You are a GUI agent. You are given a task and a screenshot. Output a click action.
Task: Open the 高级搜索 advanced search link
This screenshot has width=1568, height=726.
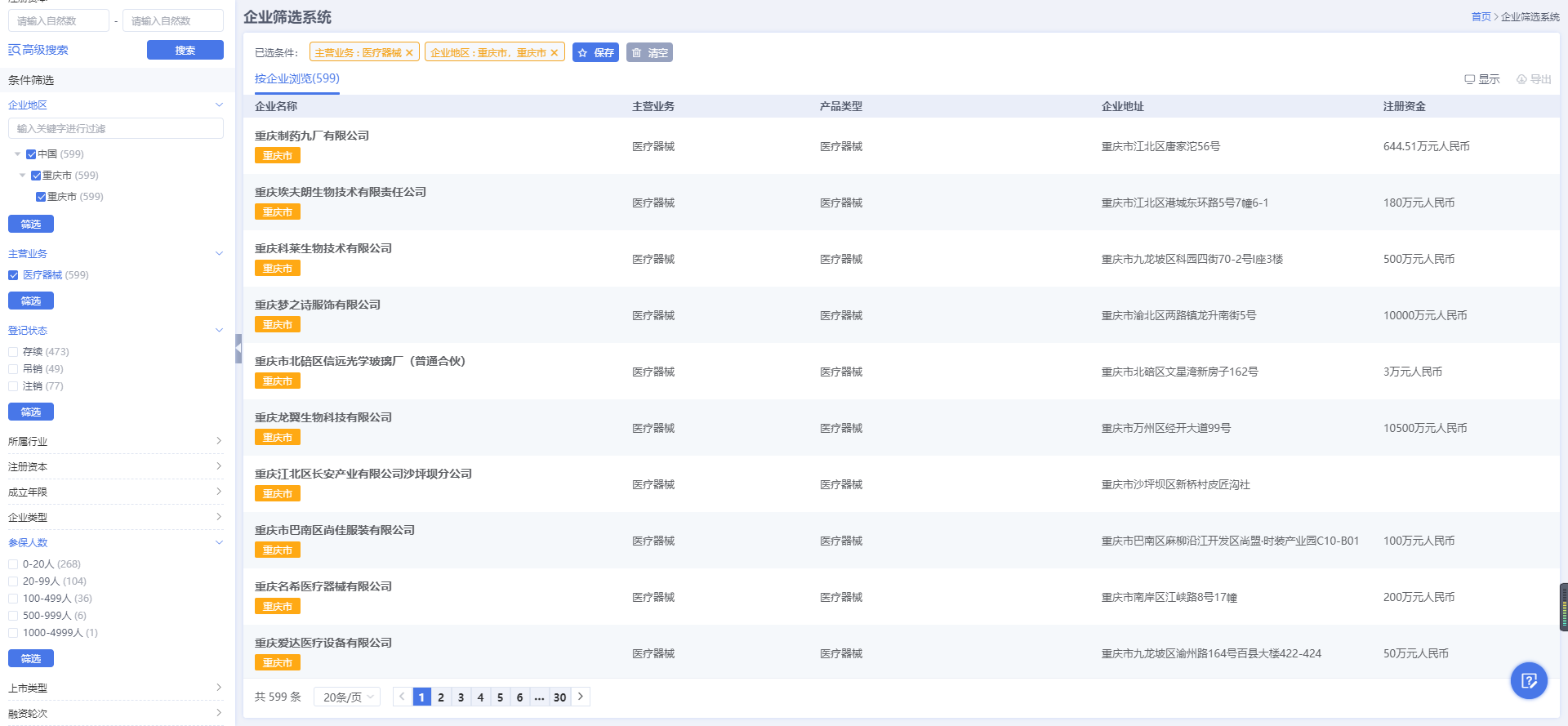pyautogui.click(x=38, y=50)
